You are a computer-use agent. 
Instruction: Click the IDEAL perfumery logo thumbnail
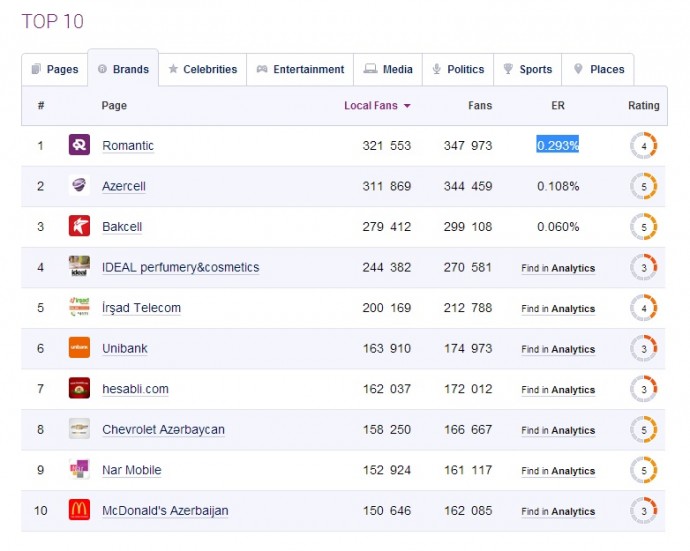79,266
